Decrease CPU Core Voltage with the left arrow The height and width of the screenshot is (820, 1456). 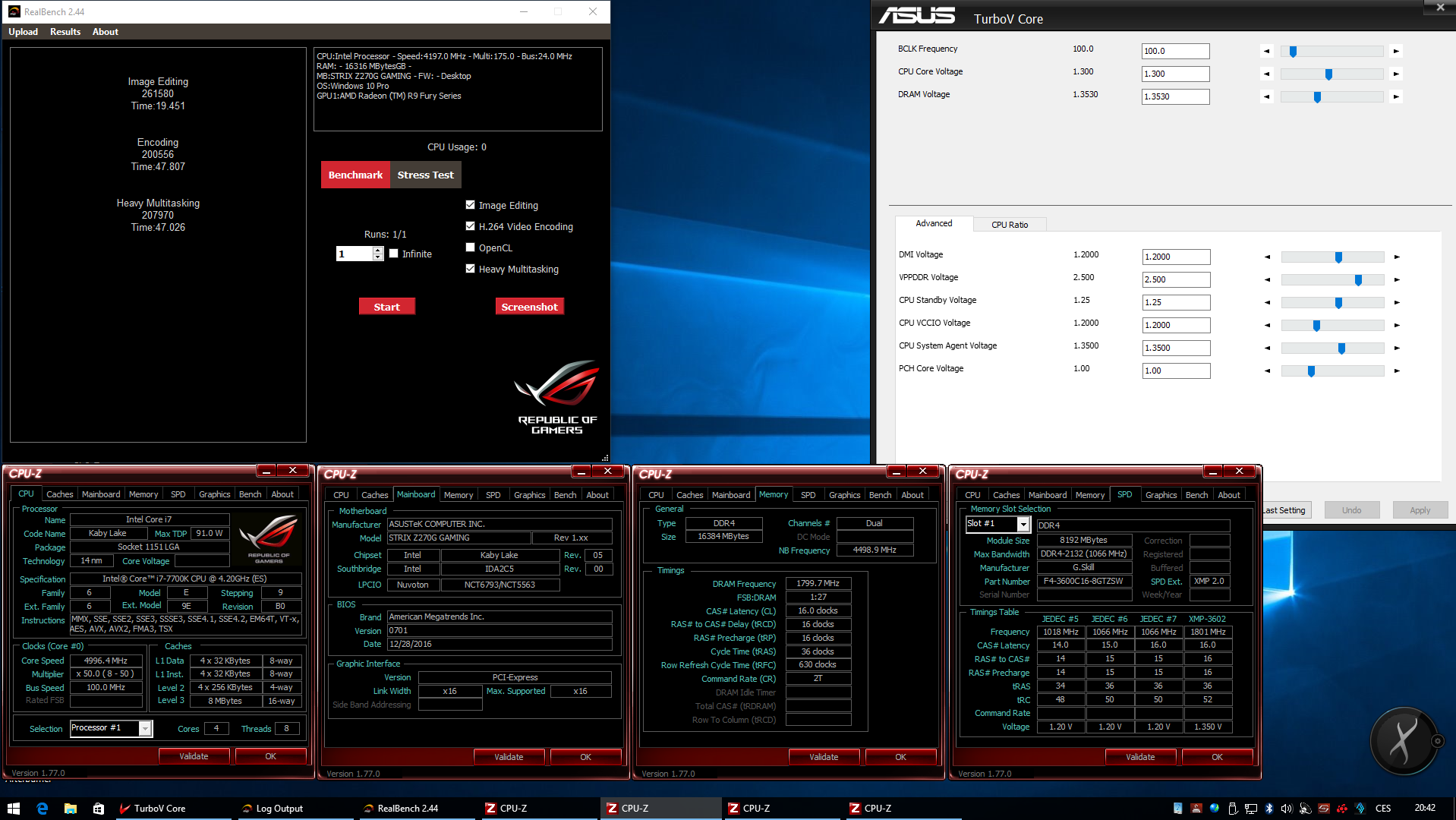coord(1266,74)
